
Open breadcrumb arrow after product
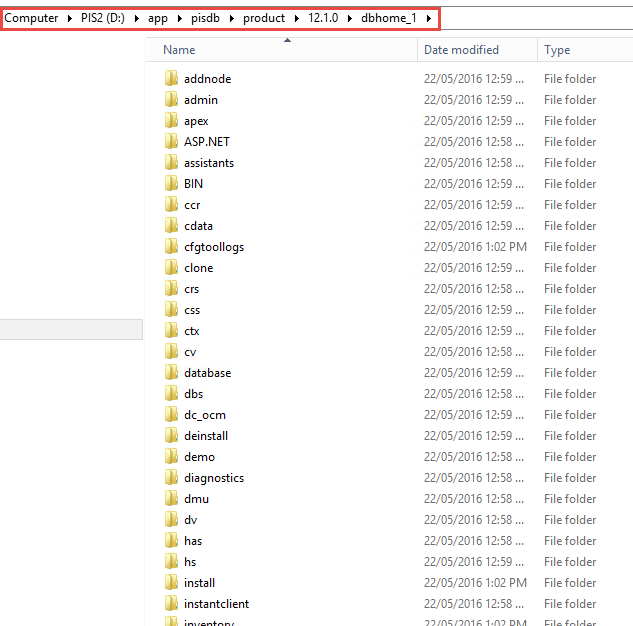coord(296,19)
